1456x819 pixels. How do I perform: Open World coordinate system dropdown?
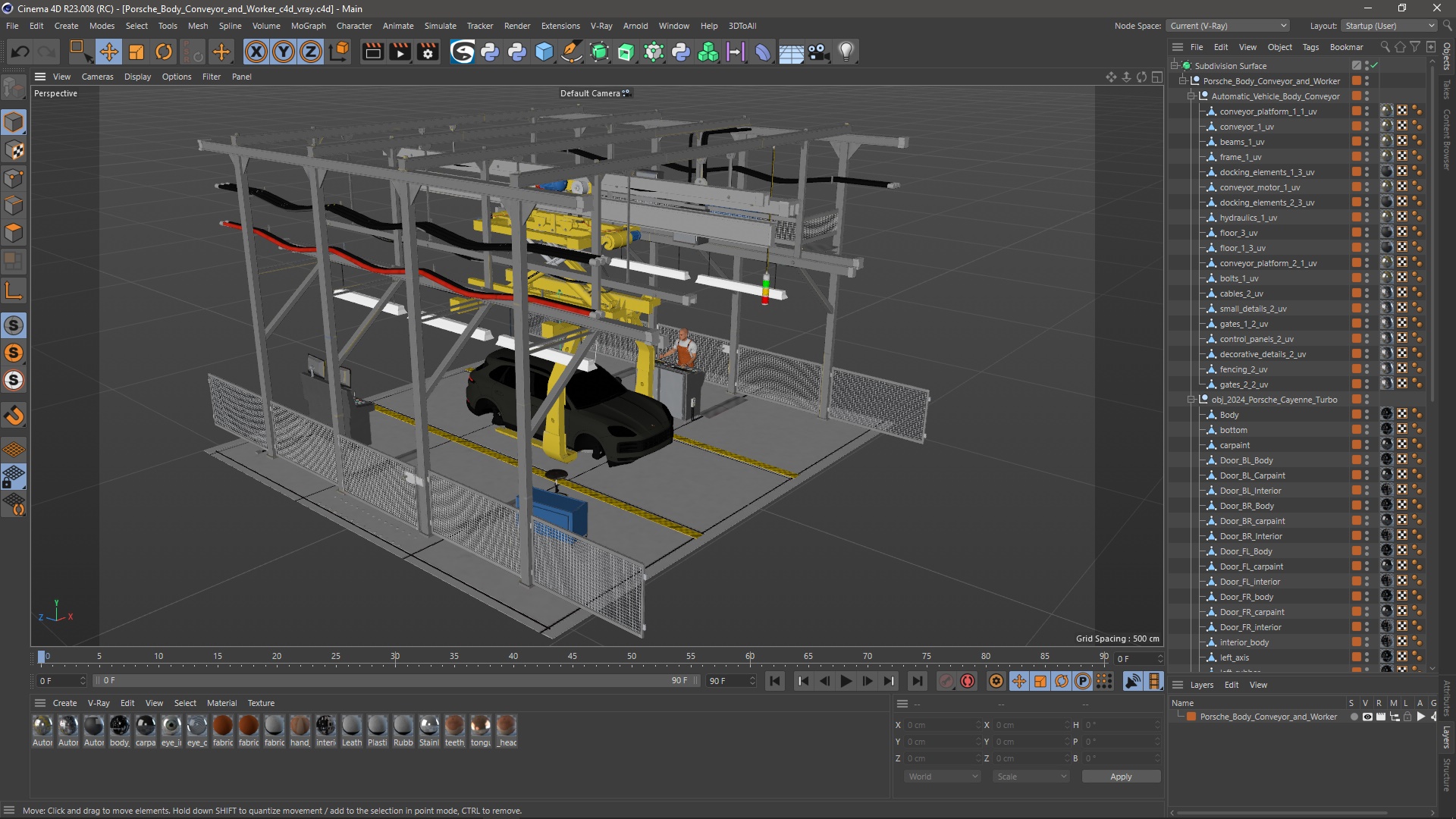click(943, 777)
